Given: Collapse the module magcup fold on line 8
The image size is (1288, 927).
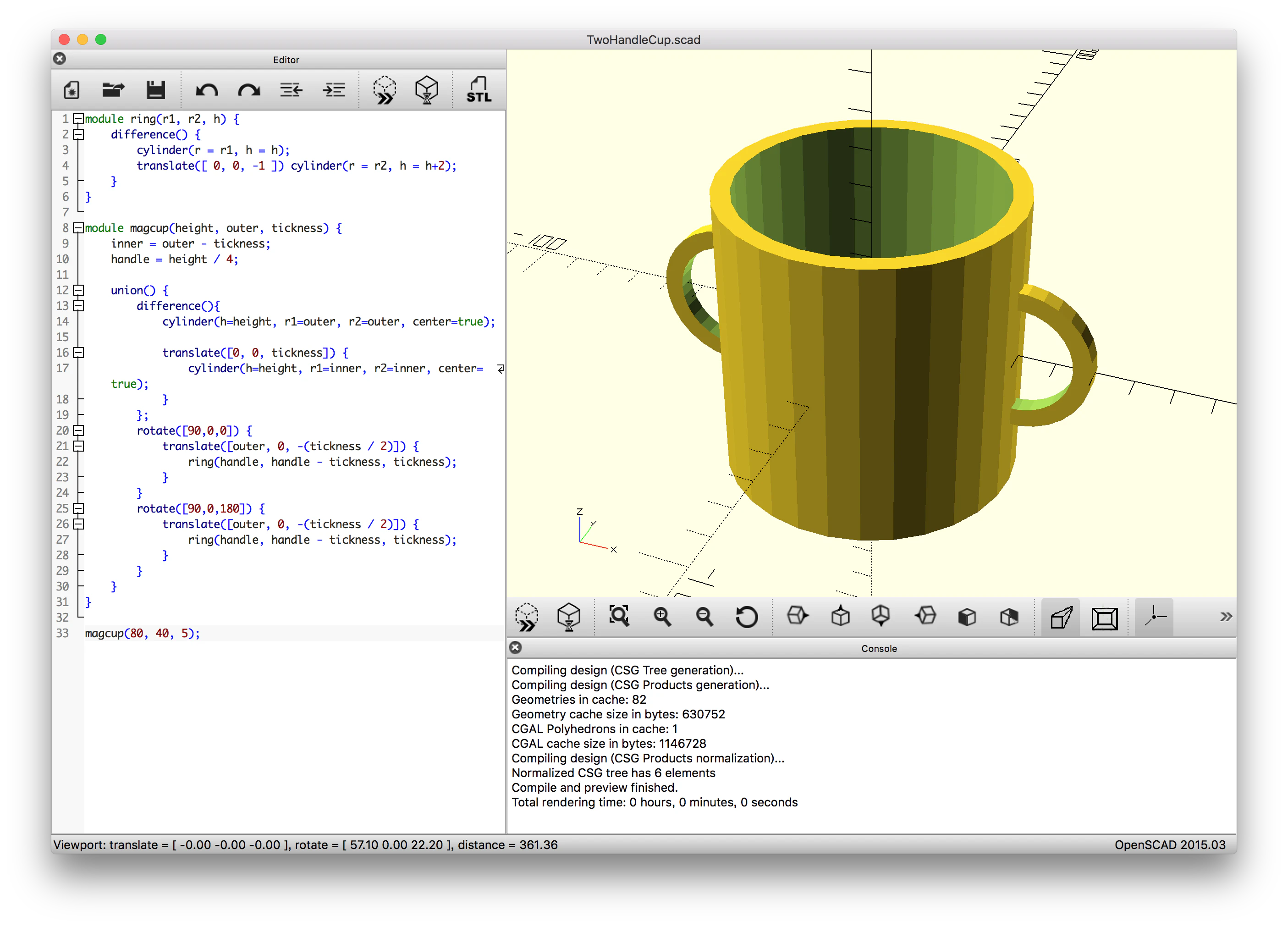Looking at the screenshot, I should pos(78,228).
